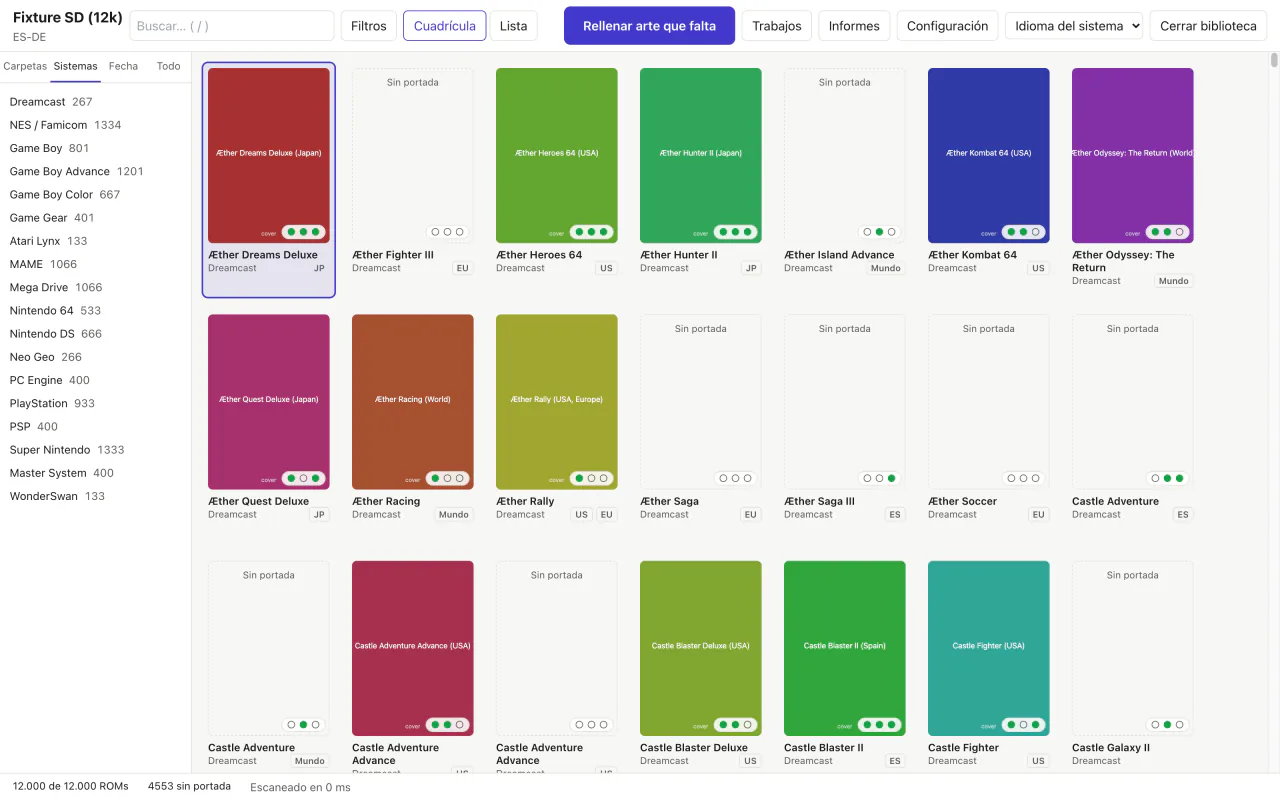
Task: Click the '4553 sin portada' status text
Action: point(189,786)
